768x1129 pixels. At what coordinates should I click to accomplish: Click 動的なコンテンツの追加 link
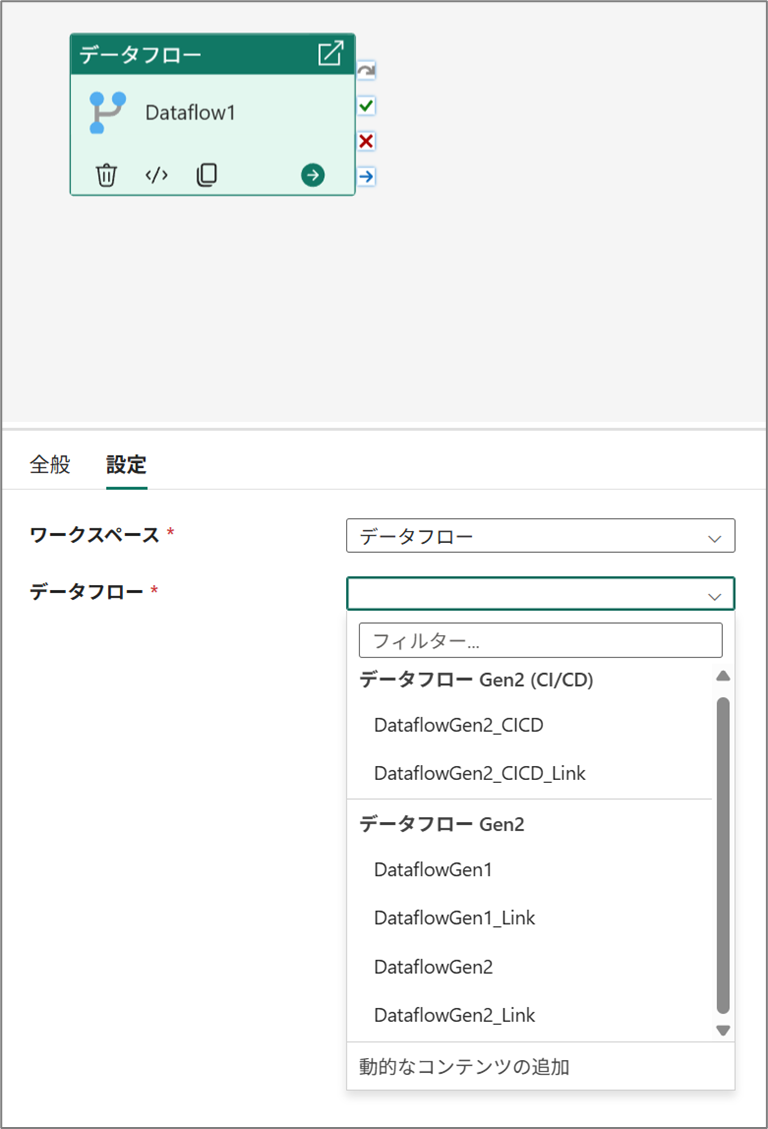point(464,1066)
